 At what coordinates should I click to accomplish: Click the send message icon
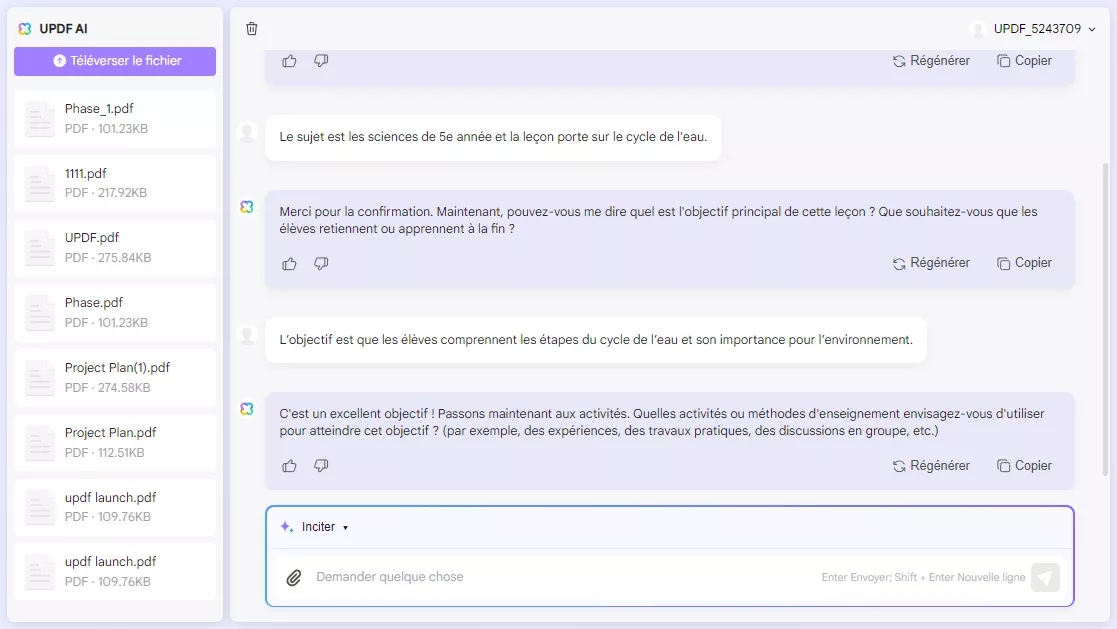pyautogui.click(x=1044, y=577)
